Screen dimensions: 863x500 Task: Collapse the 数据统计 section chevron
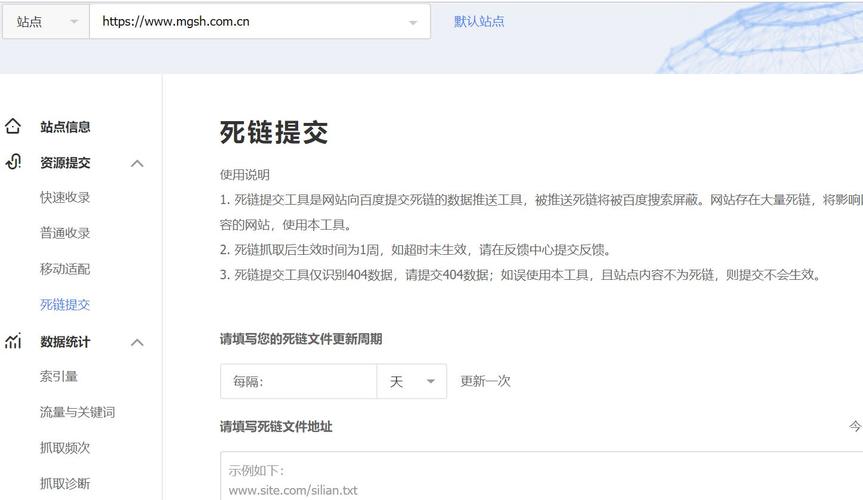pos(137,342)
